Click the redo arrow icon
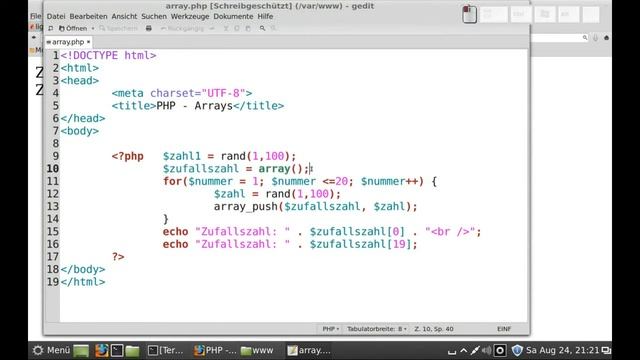The height and width of the screenshot is (360, 640). point(212,29)
